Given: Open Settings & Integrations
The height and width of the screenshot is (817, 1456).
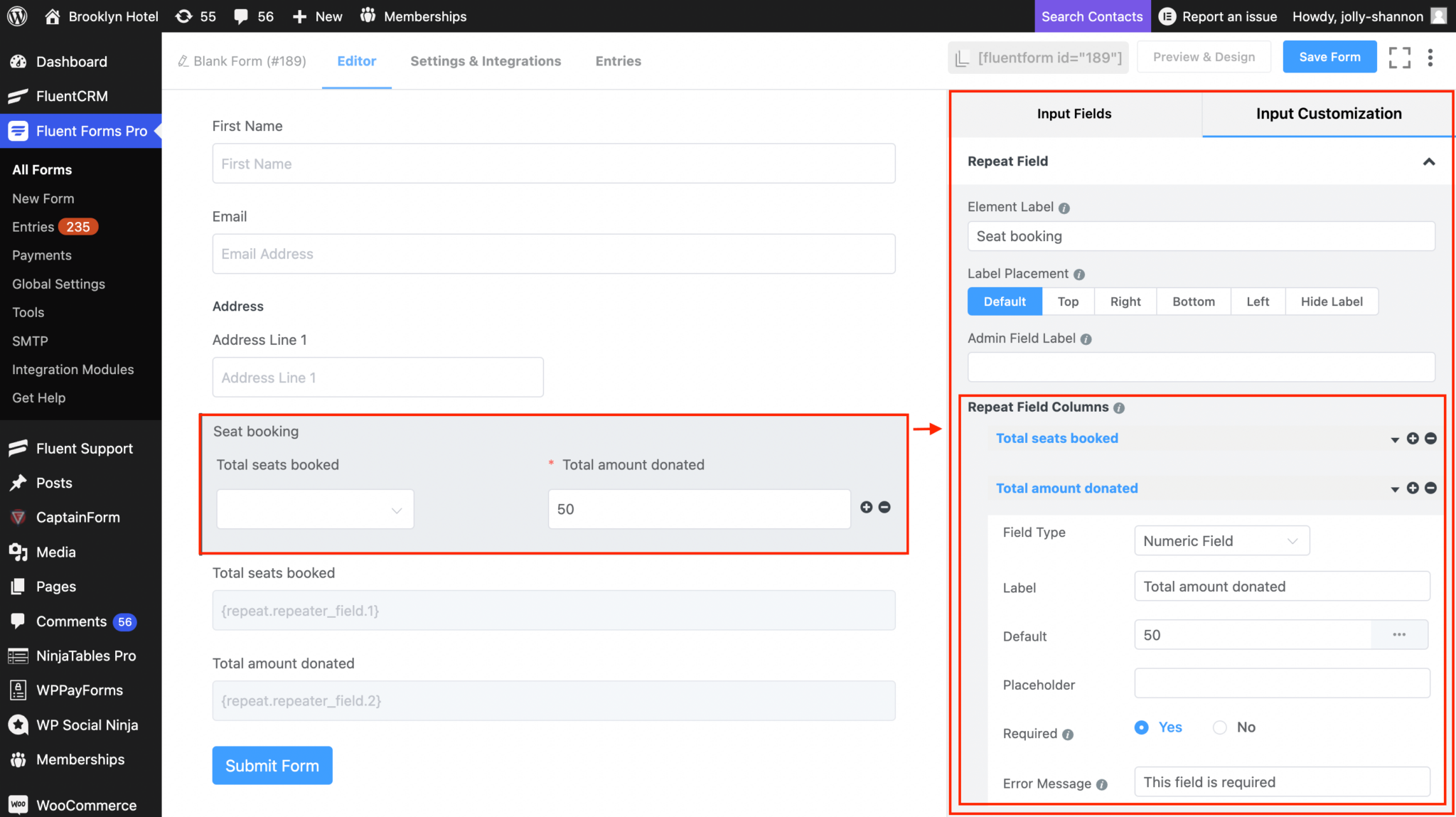Looking at the screenshot, I should pos(486,61).
